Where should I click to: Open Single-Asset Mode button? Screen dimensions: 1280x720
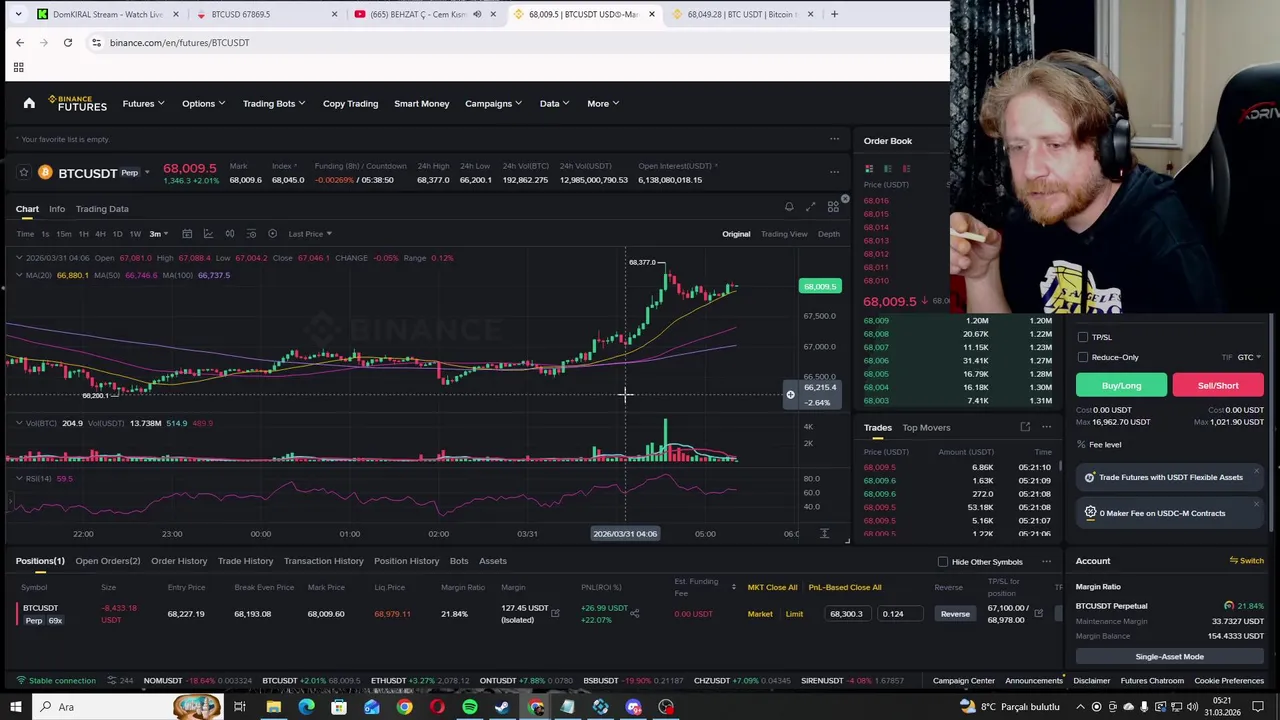tap(1170, 657)
